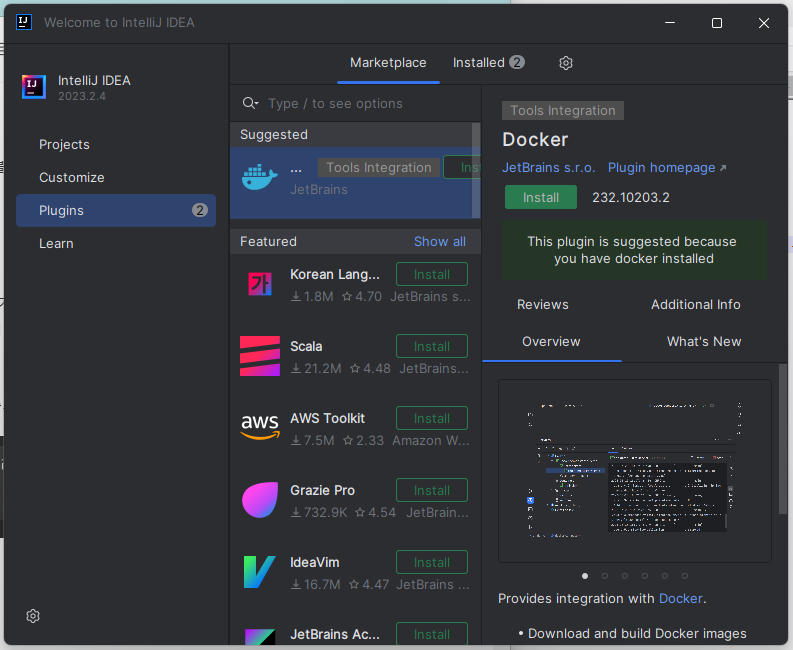
Task: Select the fourth screenshot carousel dot
Action: click(x=644, y=576)
